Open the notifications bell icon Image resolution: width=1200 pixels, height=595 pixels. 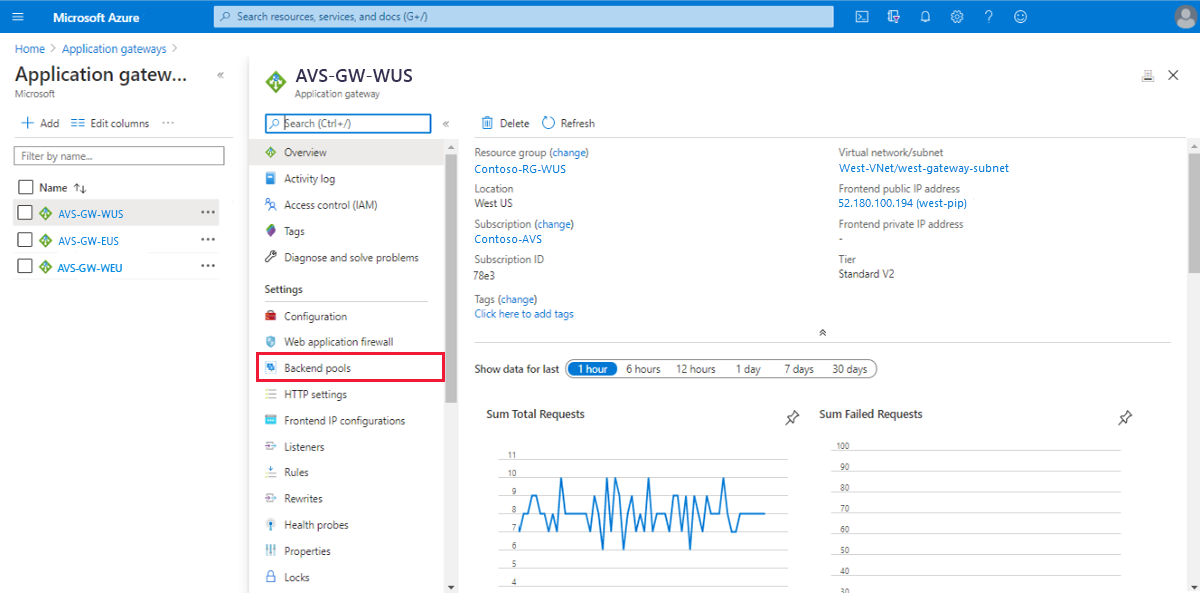925,17
